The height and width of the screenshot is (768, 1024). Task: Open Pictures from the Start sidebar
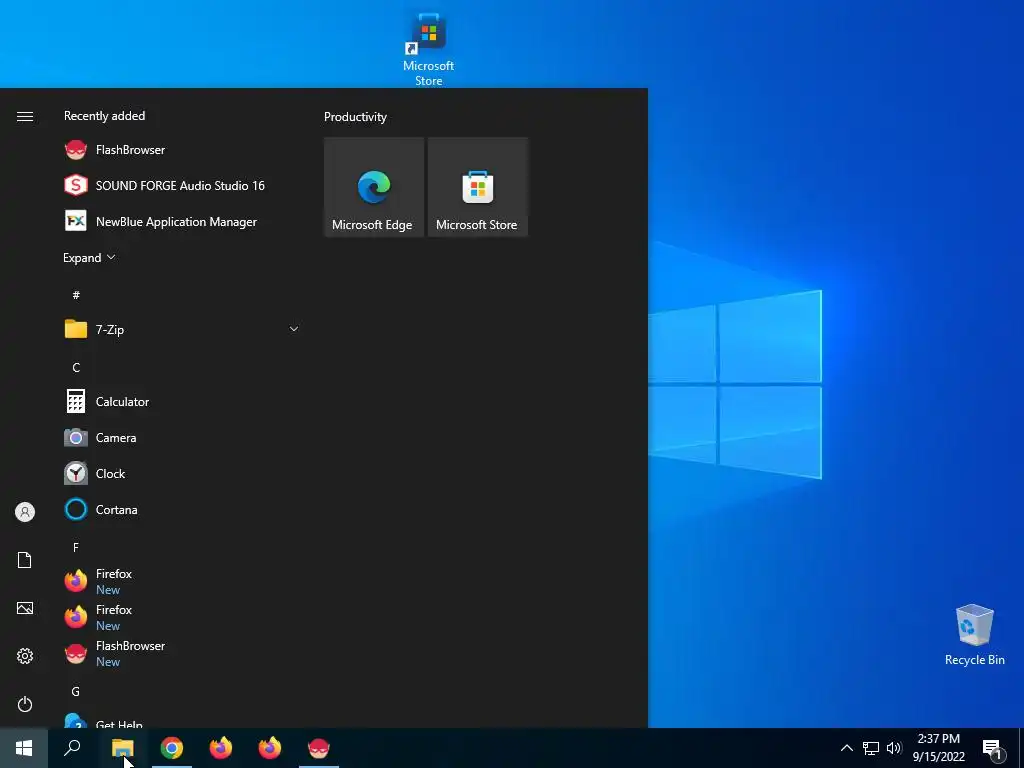(25, 608)
